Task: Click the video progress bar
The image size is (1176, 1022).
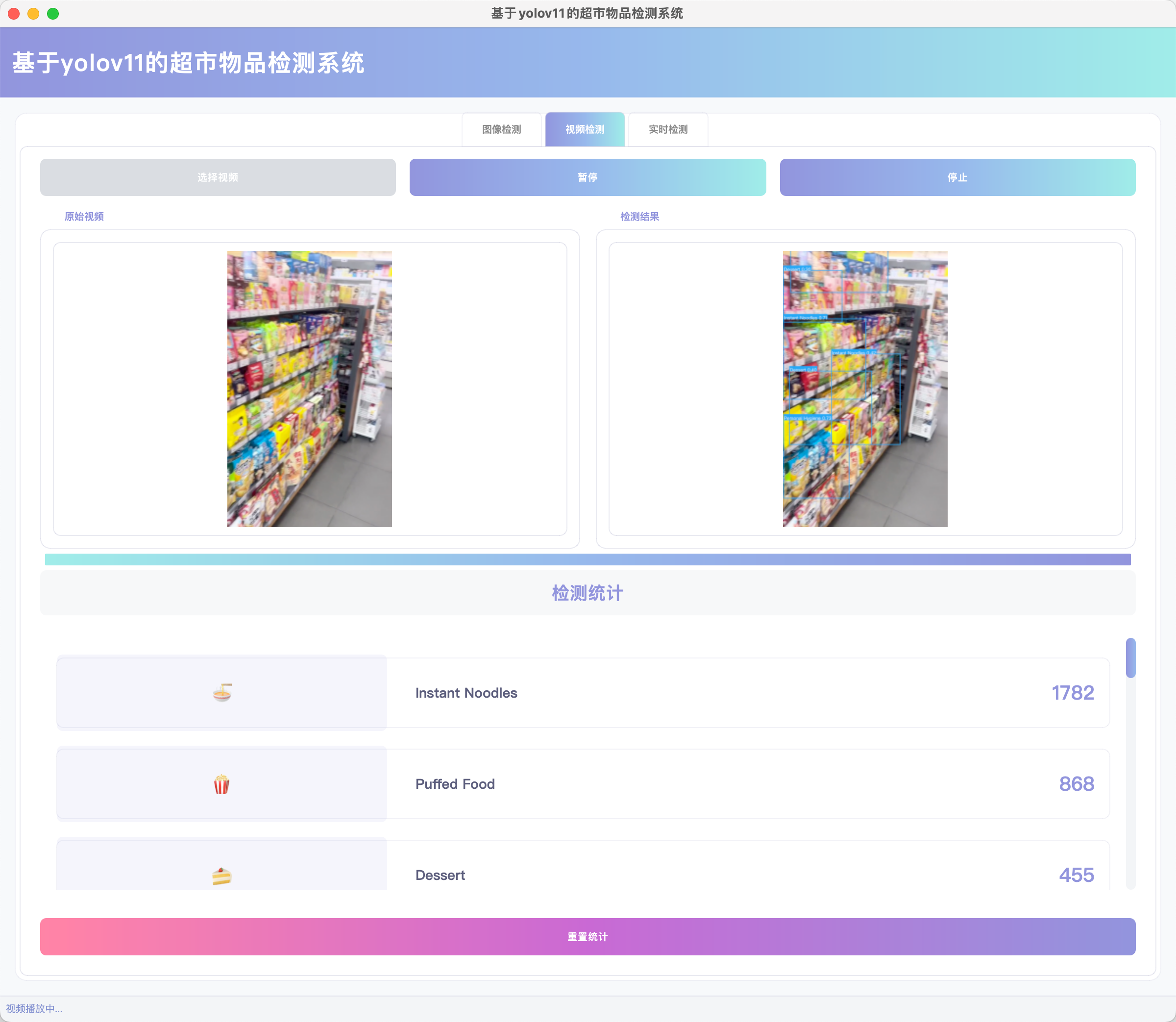Action: click(588, 560)
